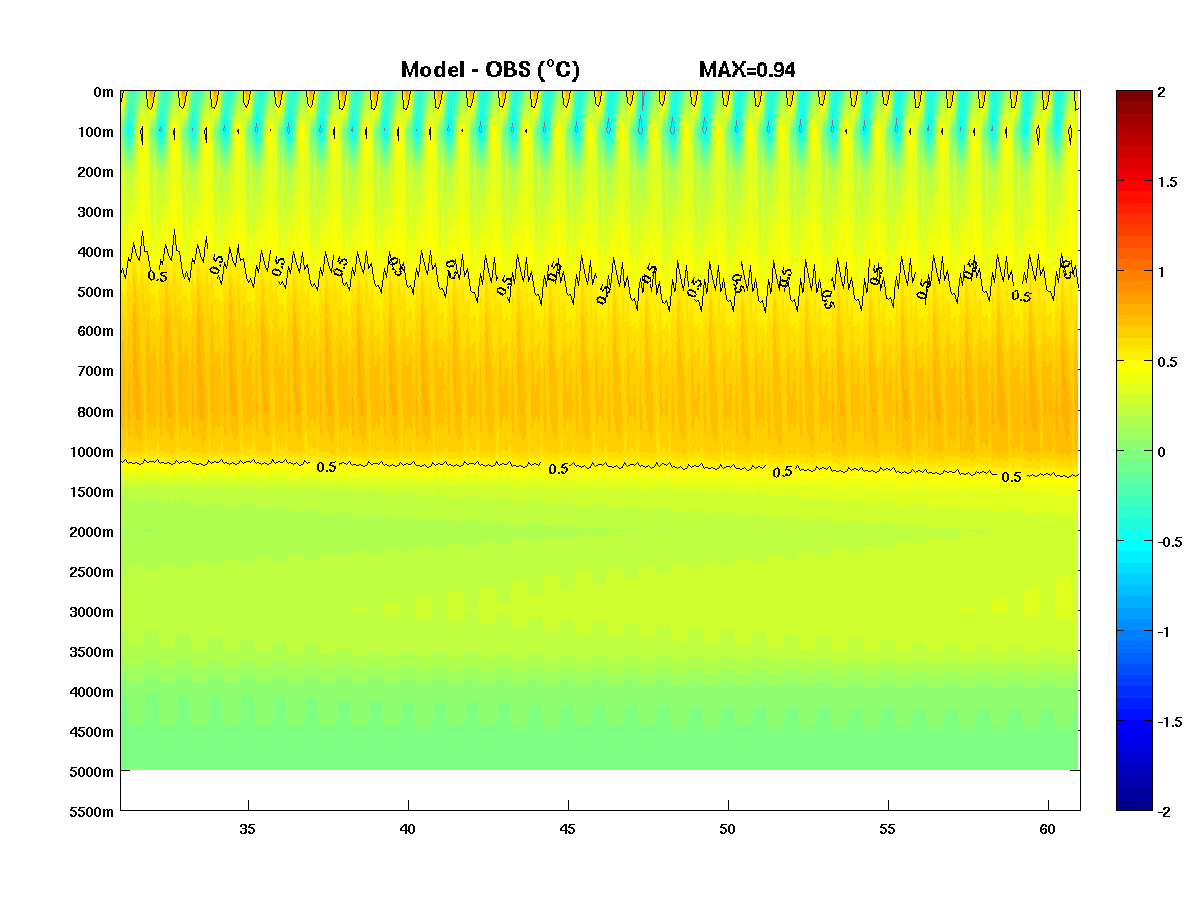Click the x-axis tick label "55"
Screen dimensions: 1200x900
888,829
